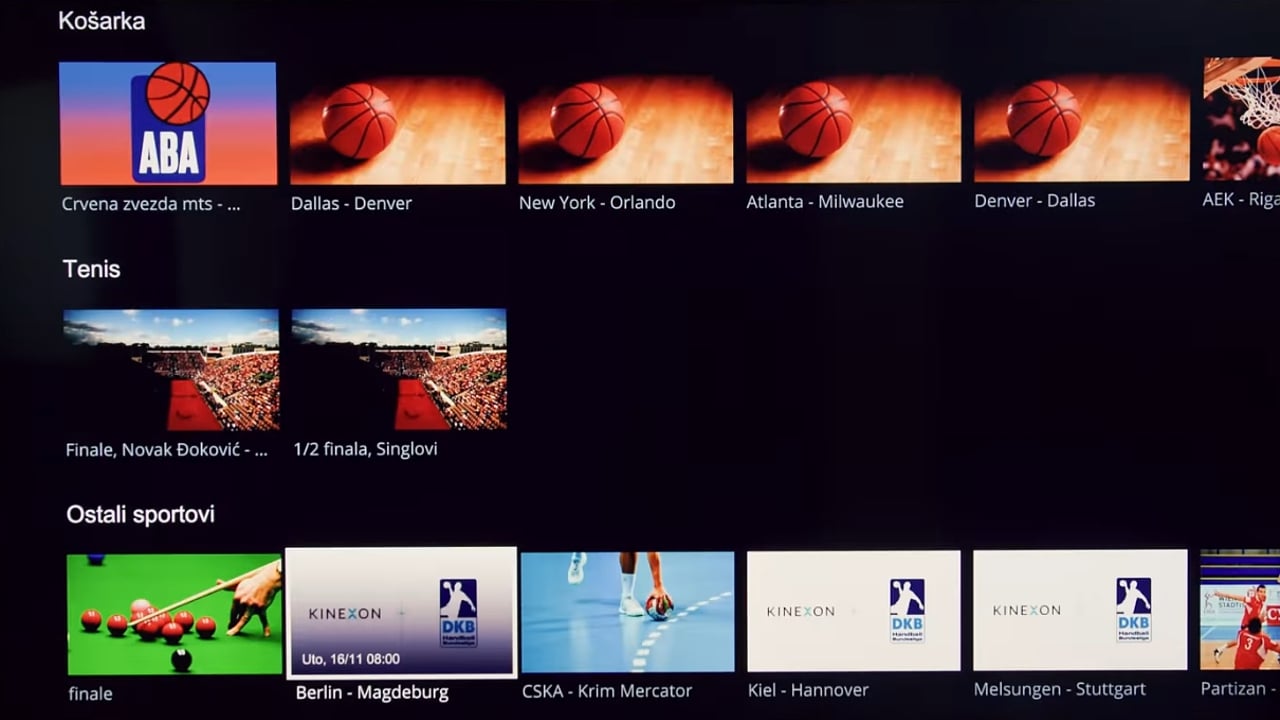Open the ABA league thumbnail image
This screenshot has width=1280, height=720.
(x=168, y=123)
